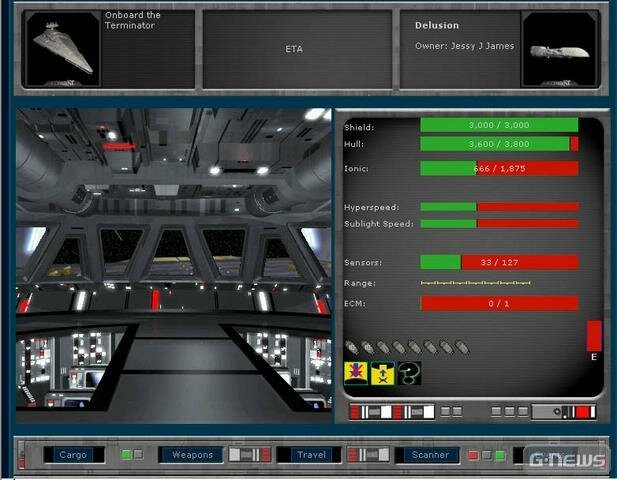Select the fifth passenger capsule icon
The height and width of the screenshot is (480, 617).
coord(415,347)
